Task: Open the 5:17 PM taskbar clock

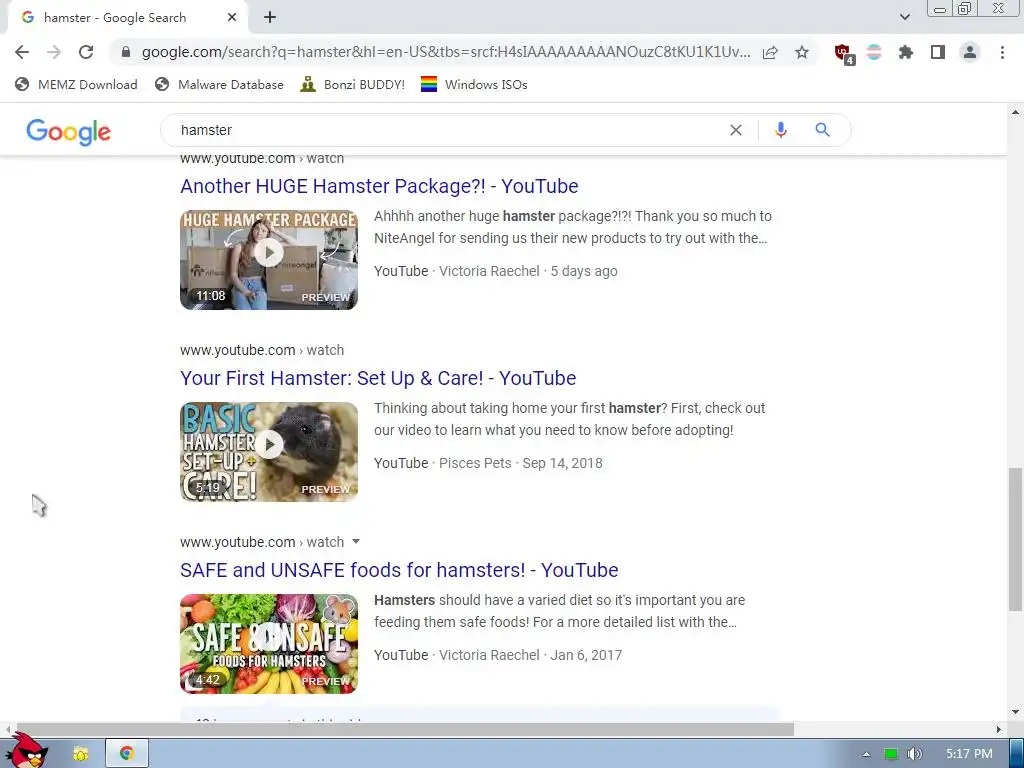Action: 969,754
